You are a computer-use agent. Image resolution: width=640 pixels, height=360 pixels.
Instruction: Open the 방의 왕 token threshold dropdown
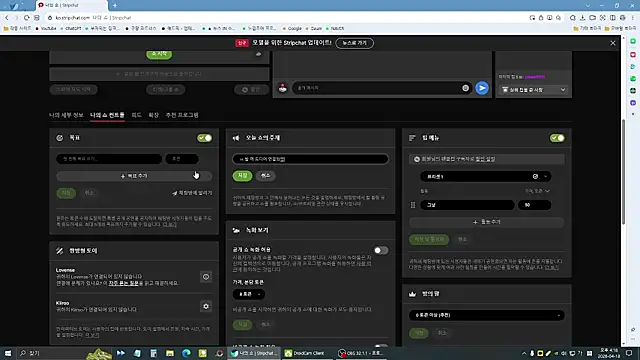487,315
